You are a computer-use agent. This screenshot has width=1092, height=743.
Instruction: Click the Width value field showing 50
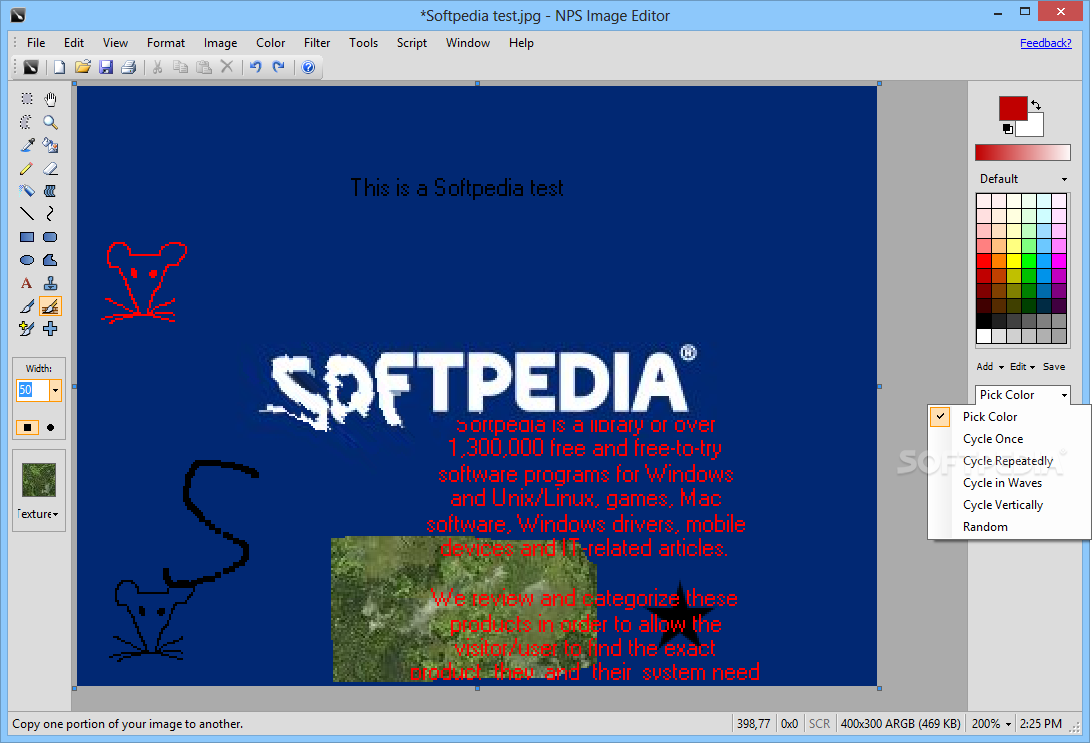click(x=33, y=390)
